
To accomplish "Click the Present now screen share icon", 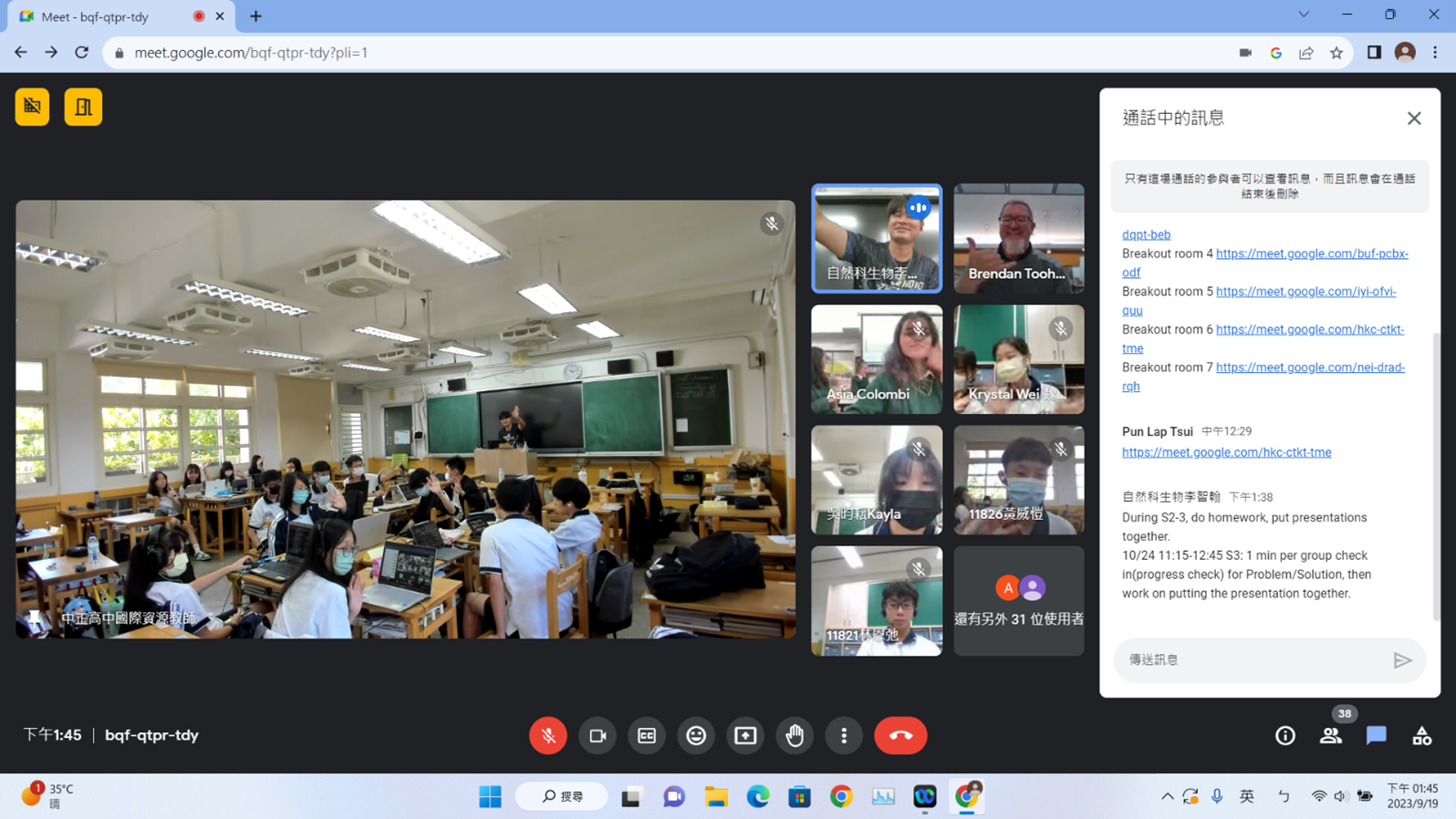I will tap(745, 735).
